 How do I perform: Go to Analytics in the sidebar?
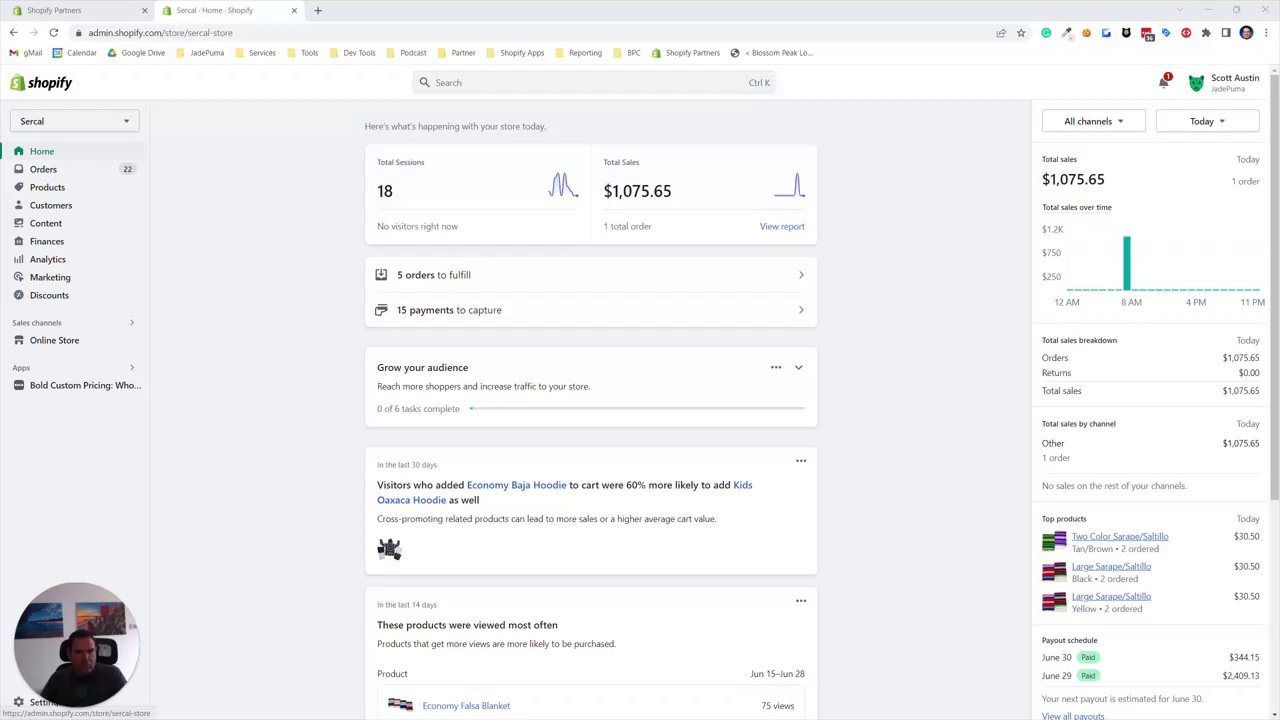click(48, 259)
